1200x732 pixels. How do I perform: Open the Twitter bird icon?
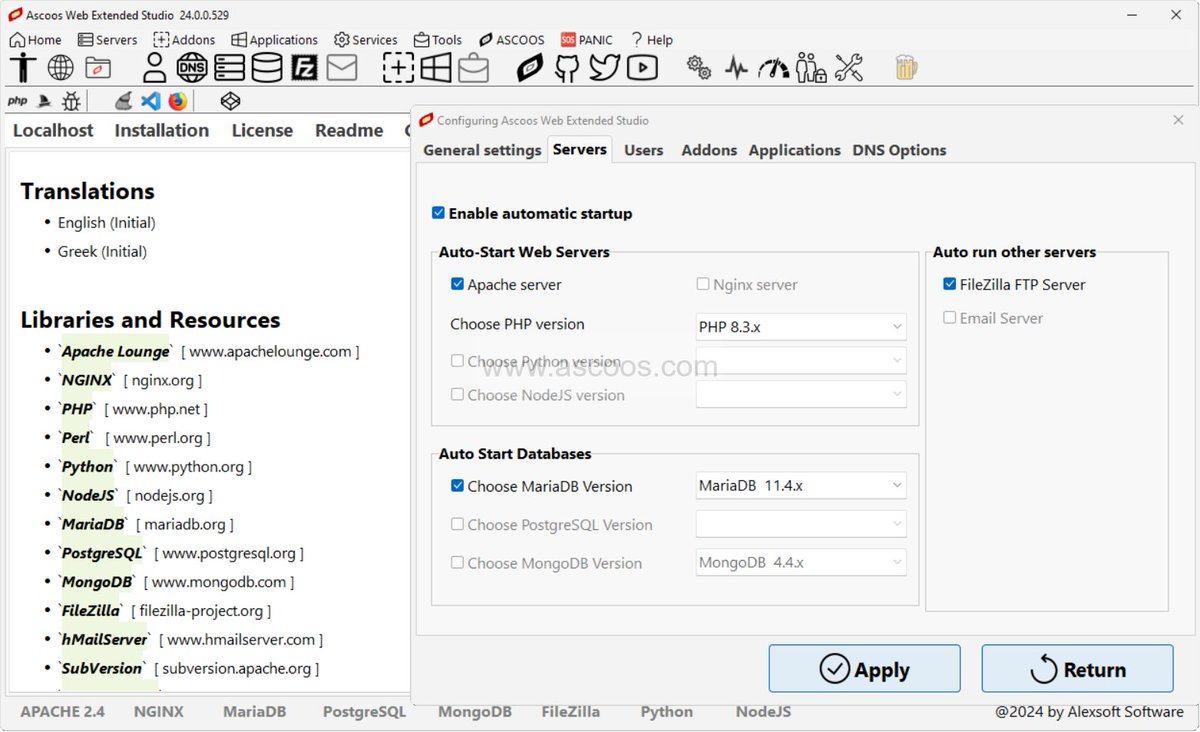604,68
